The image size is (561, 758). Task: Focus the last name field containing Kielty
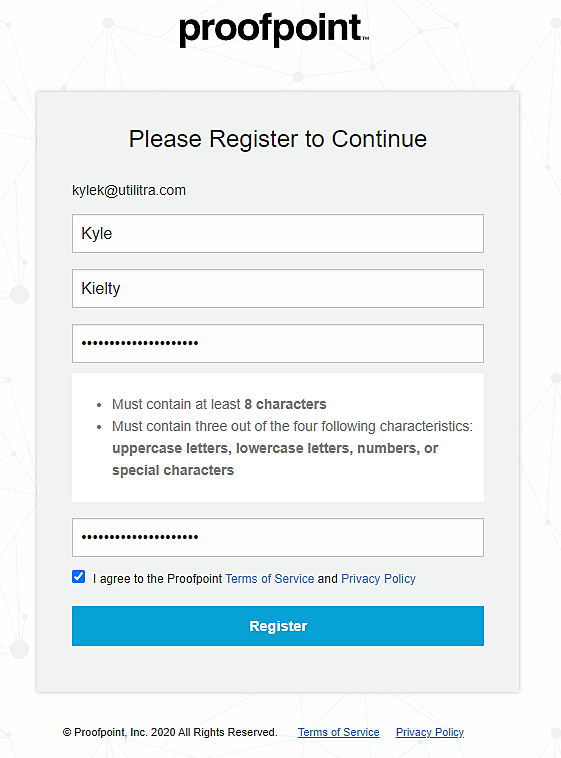(x=278, y=288)
